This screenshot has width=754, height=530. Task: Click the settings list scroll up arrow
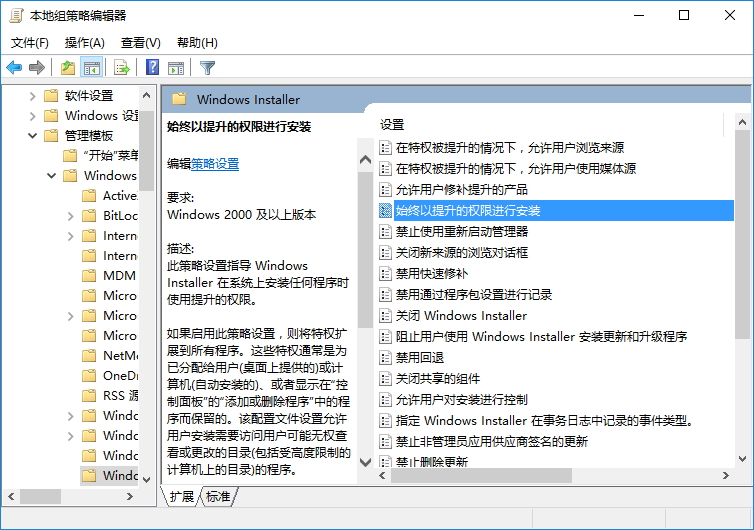tap(742, 123)
